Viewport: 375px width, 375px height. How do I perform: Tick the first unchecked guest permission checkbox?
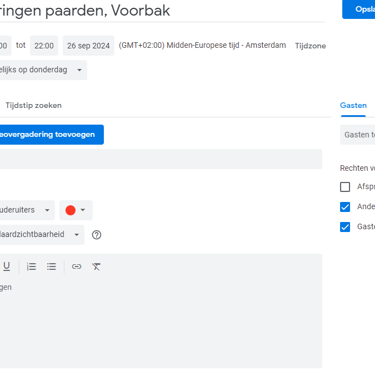tap(345, 187)
